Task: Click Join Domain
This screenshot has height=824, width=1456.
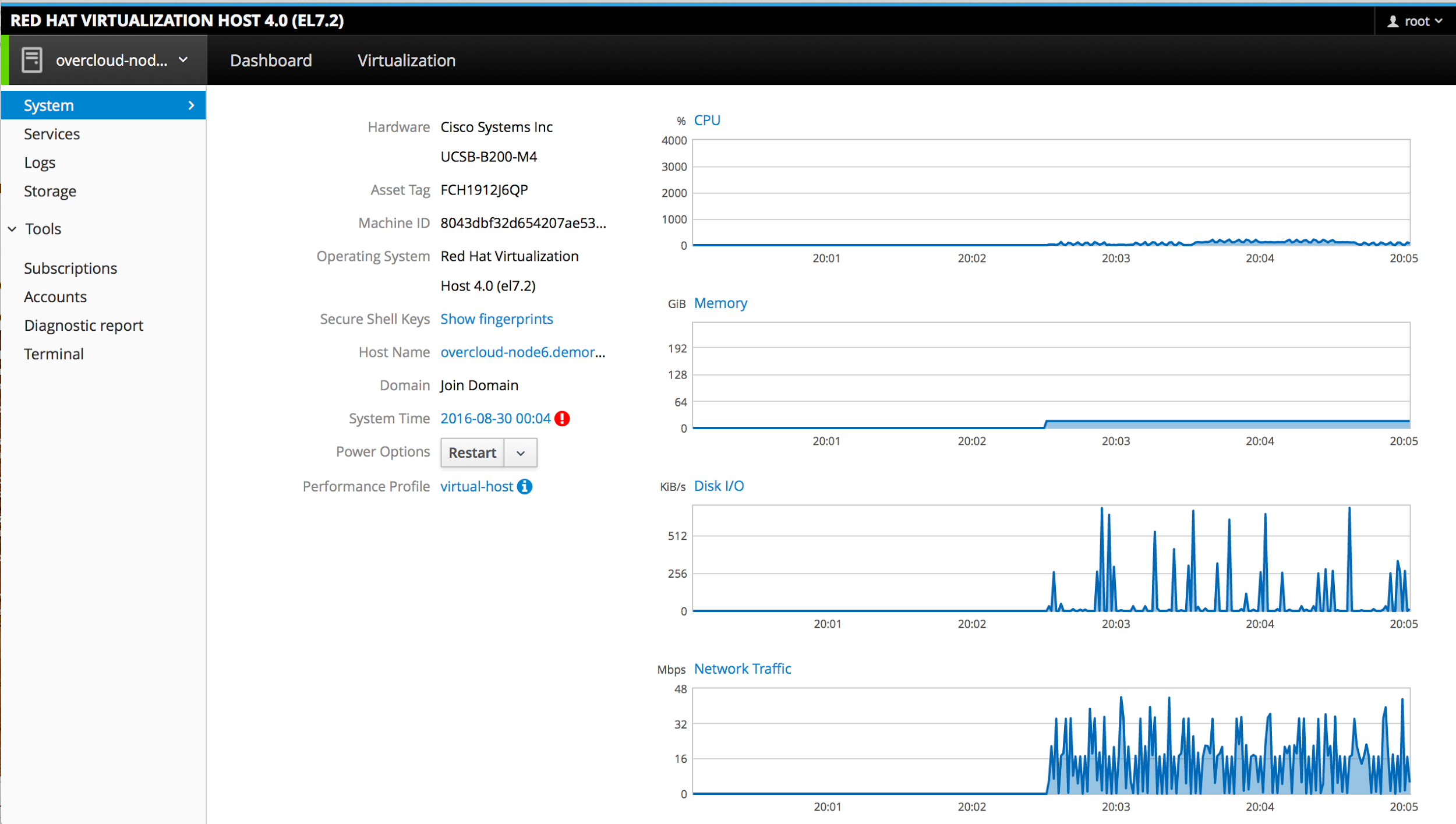Action: (479, 386)
